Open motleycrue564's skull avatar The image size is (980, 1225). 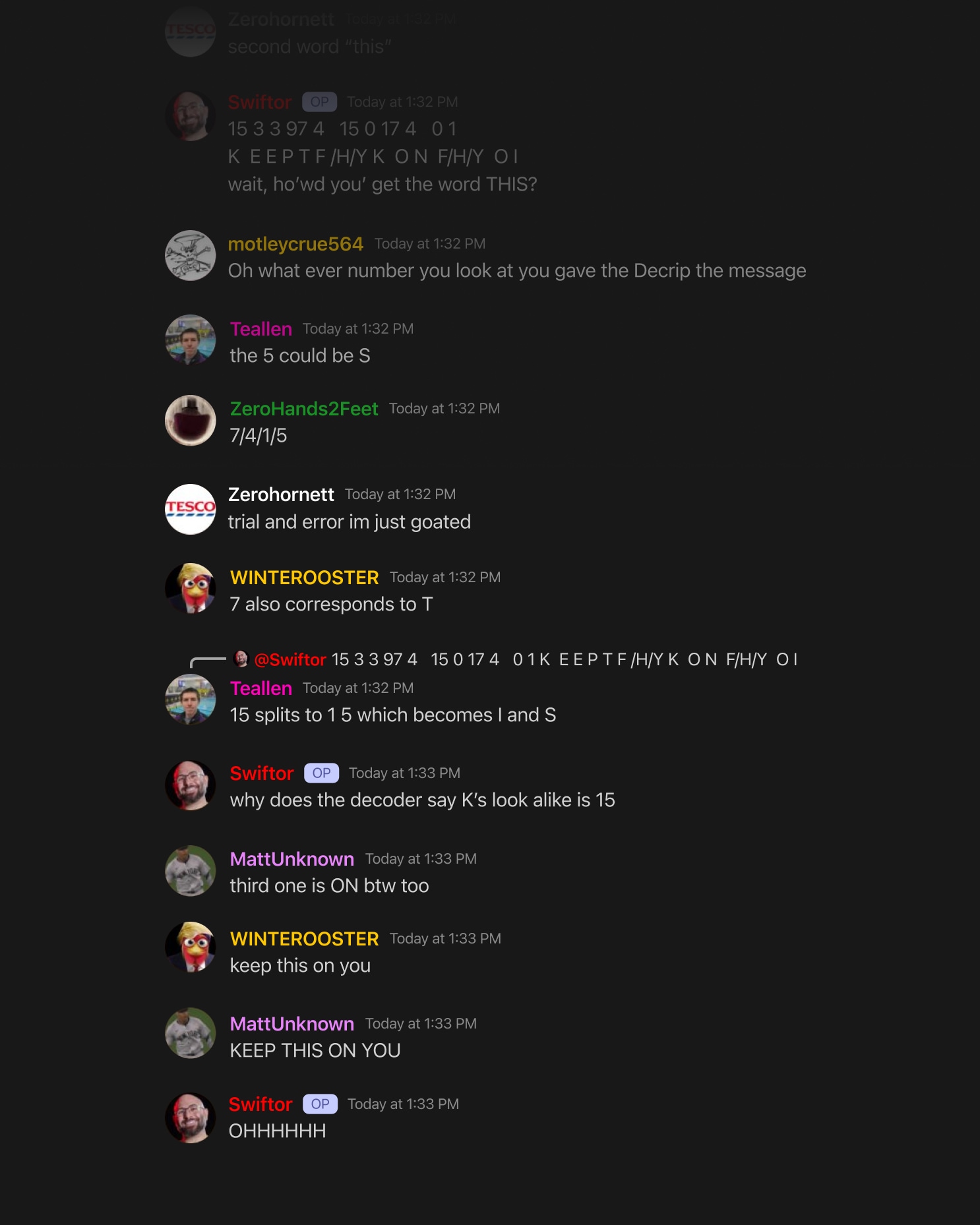pyautogui.click(x=190, y=256)
